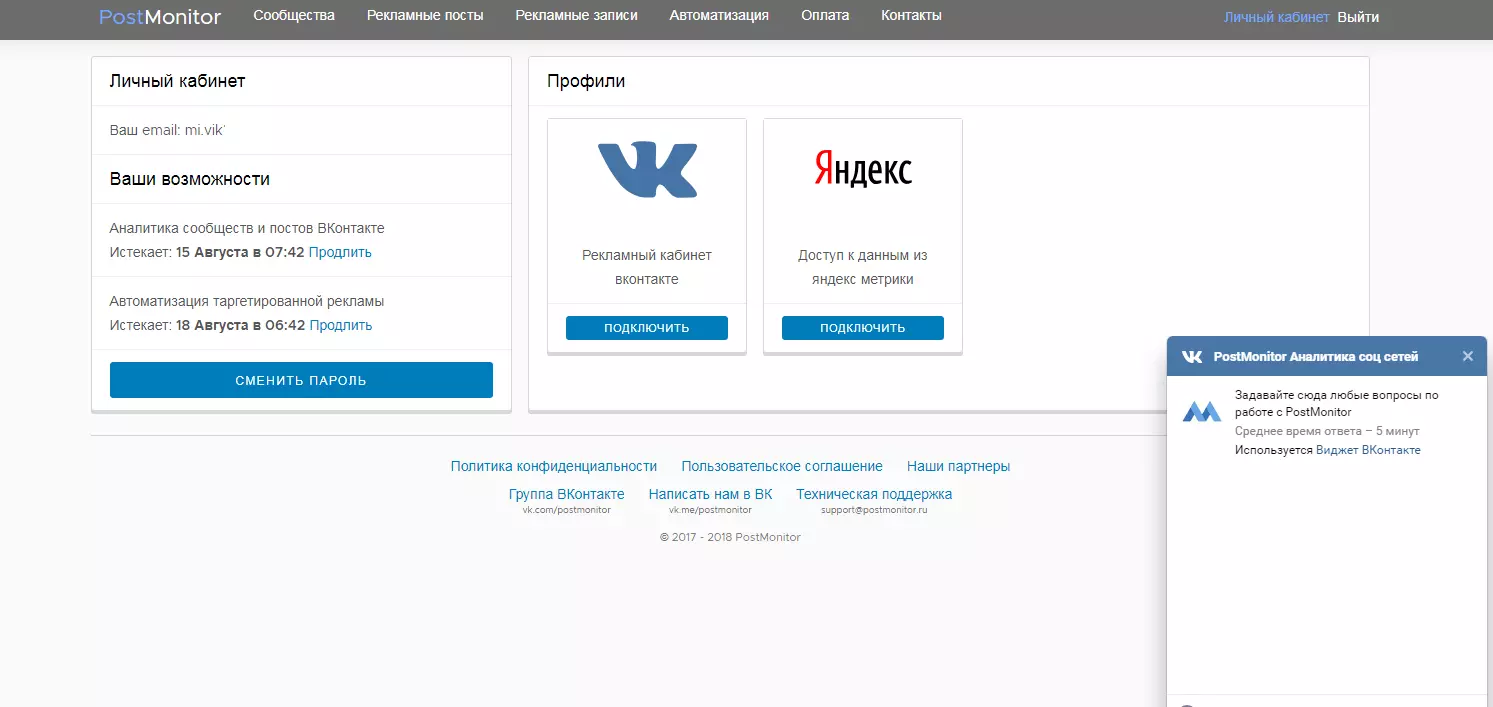Click the vk.com/postmonitor text
The height and width of the screenshot is (707, 1493).
pyautogui.click(x=566, y=510)
